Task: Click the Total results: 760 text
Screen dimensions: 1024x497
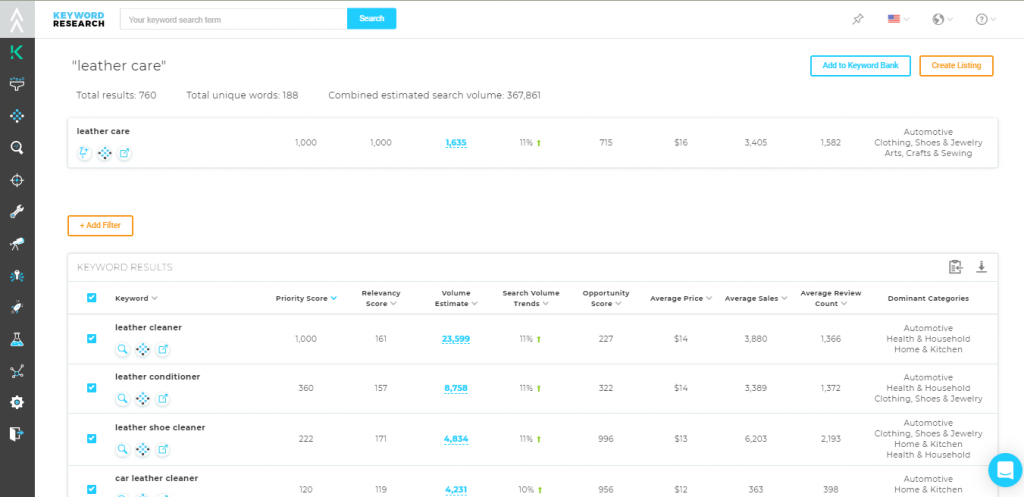Action: (116, 95)
